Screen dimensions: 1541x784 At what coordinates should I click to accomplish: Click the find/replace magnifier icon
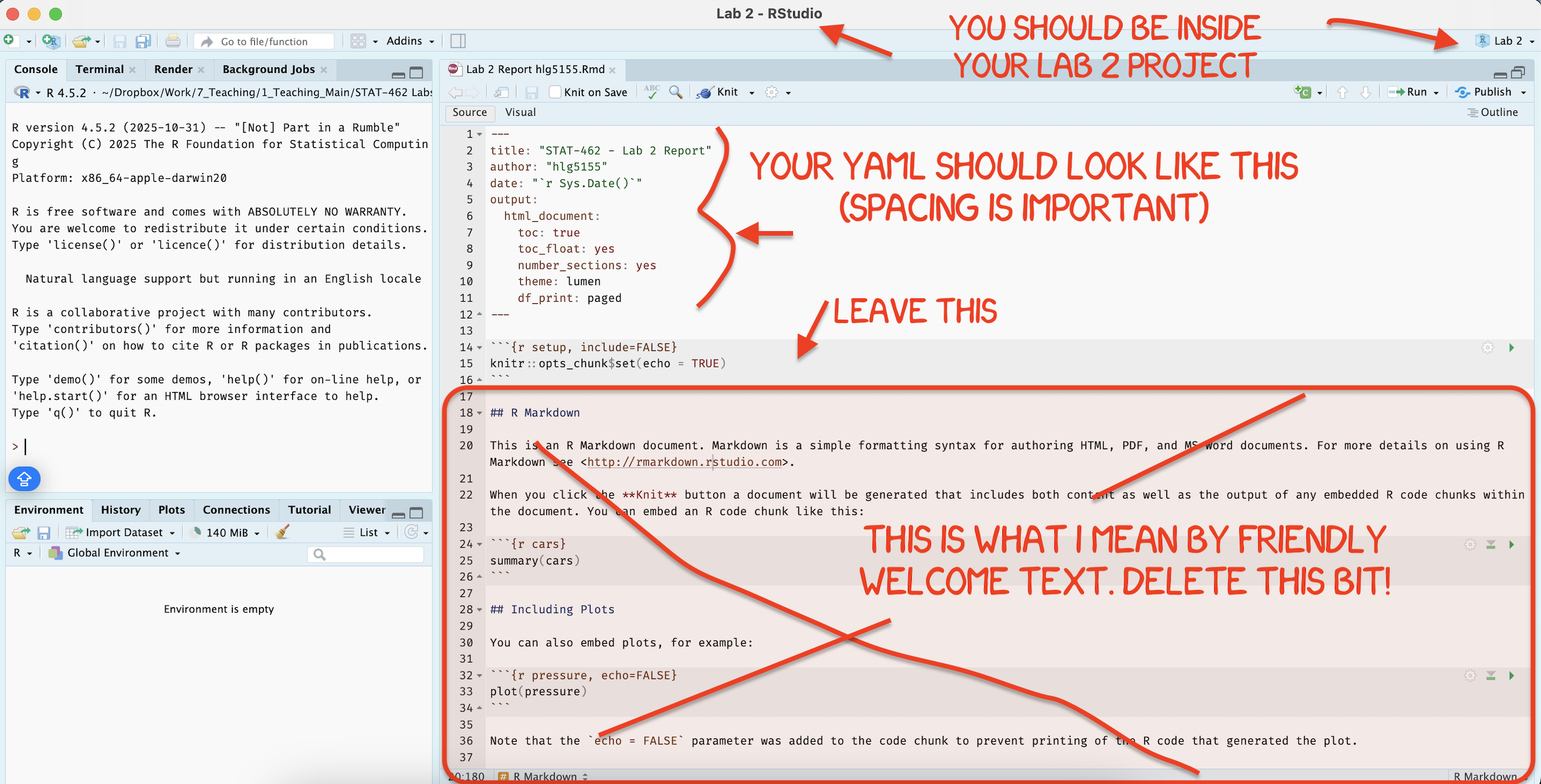675,91
